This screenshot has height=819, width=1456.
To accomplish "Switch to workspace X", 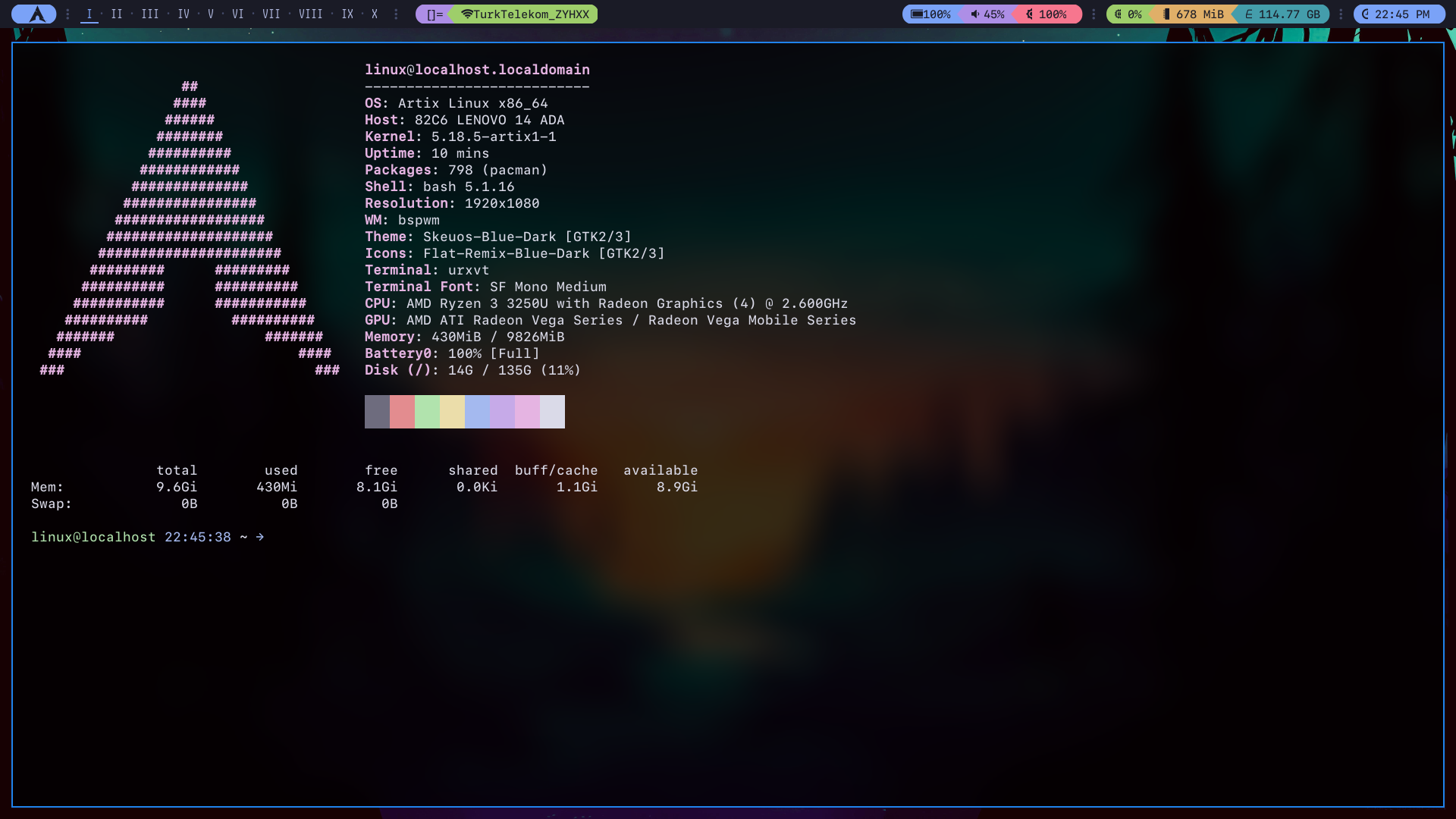I will (374, 14).
